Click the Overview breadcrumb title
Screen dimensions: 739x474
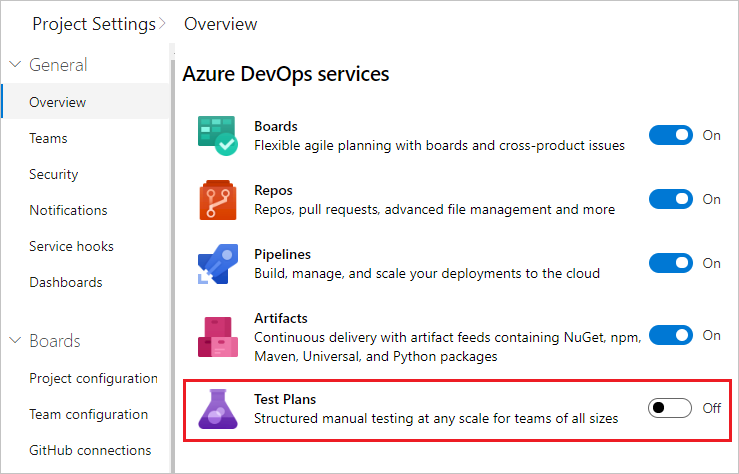click(x=221, y=24)
